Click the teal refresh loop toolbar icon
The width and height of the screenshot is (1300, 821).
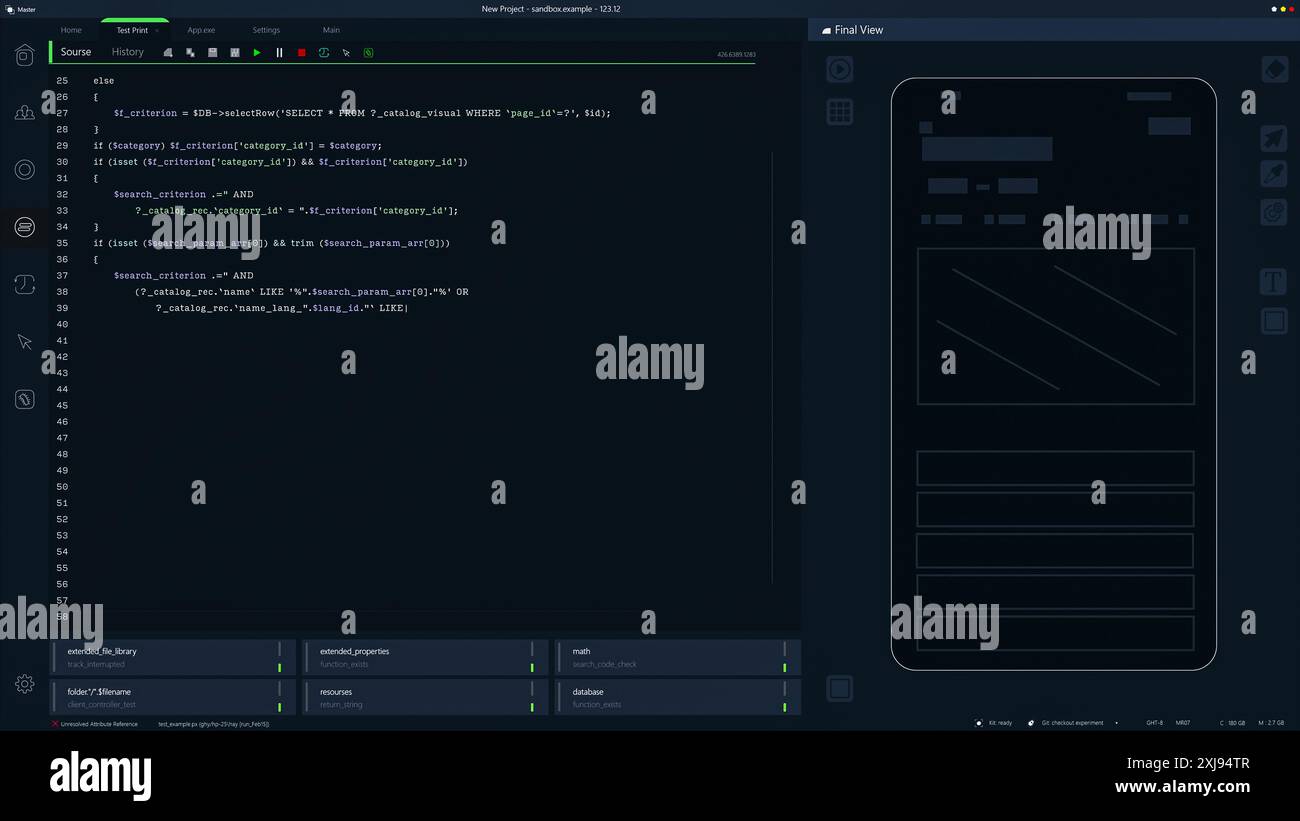(x=324, y=52)
